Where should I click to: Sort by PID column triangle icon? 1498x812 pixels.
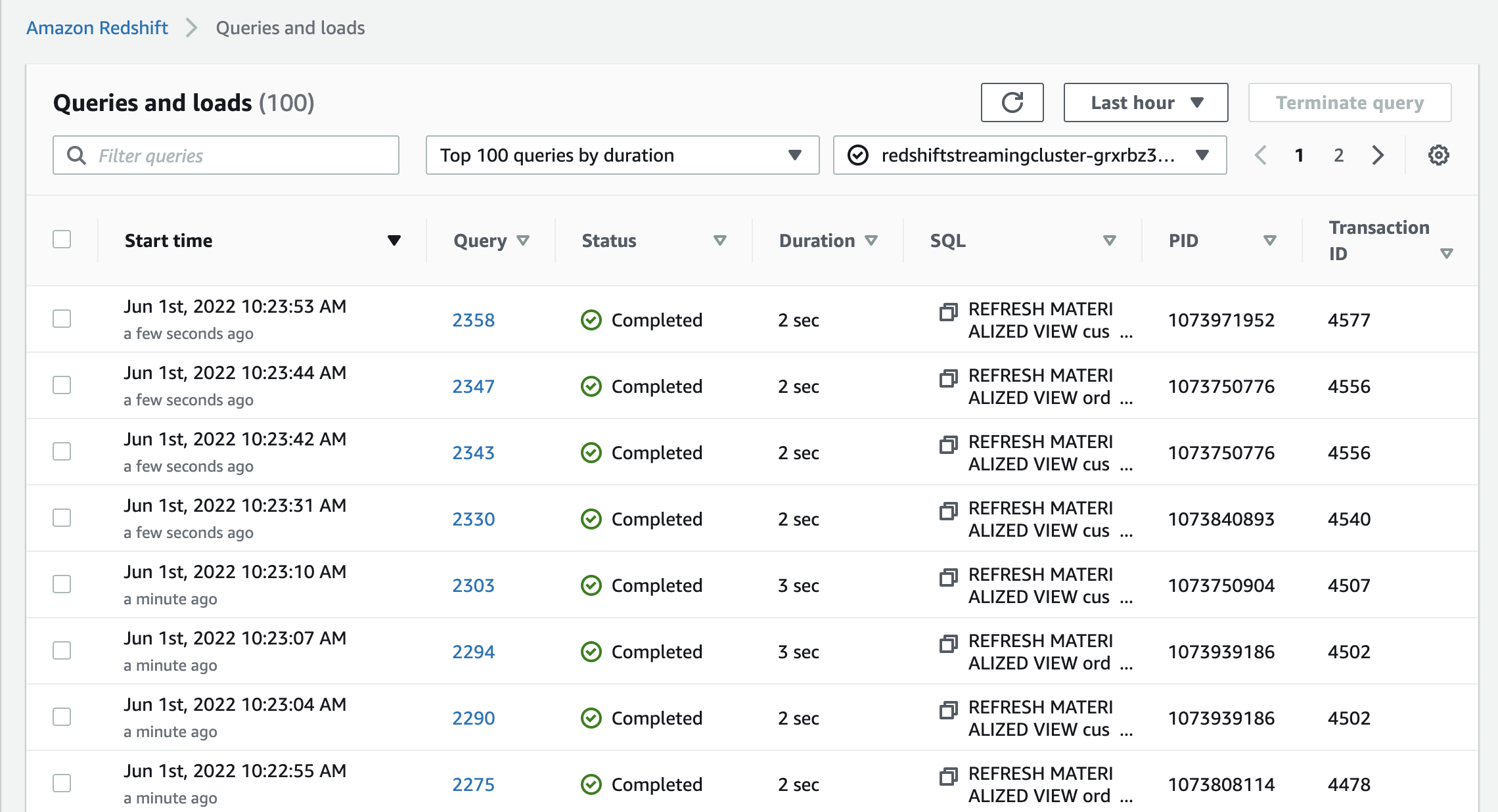[1269, 240]
